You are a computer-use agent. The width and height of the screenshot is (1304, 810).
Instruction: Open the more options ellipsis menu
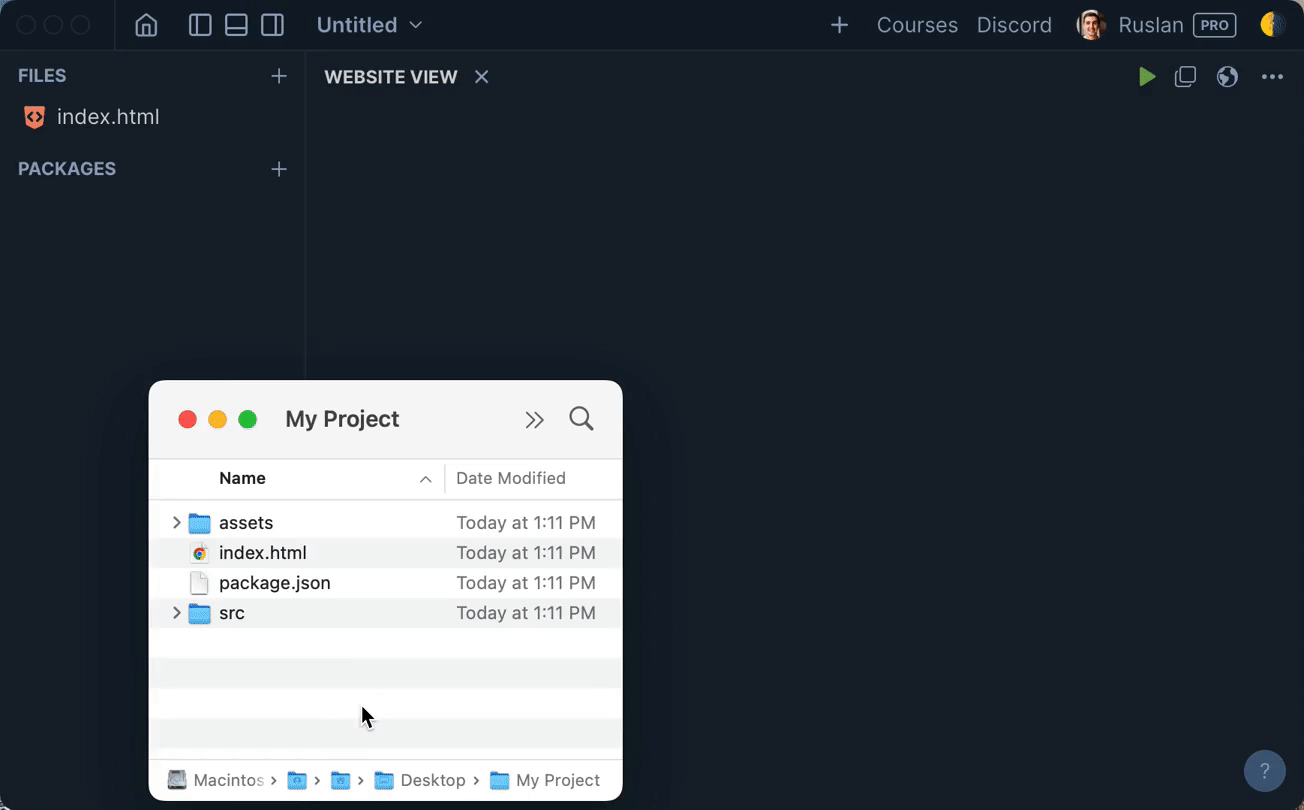point(1272,76)
